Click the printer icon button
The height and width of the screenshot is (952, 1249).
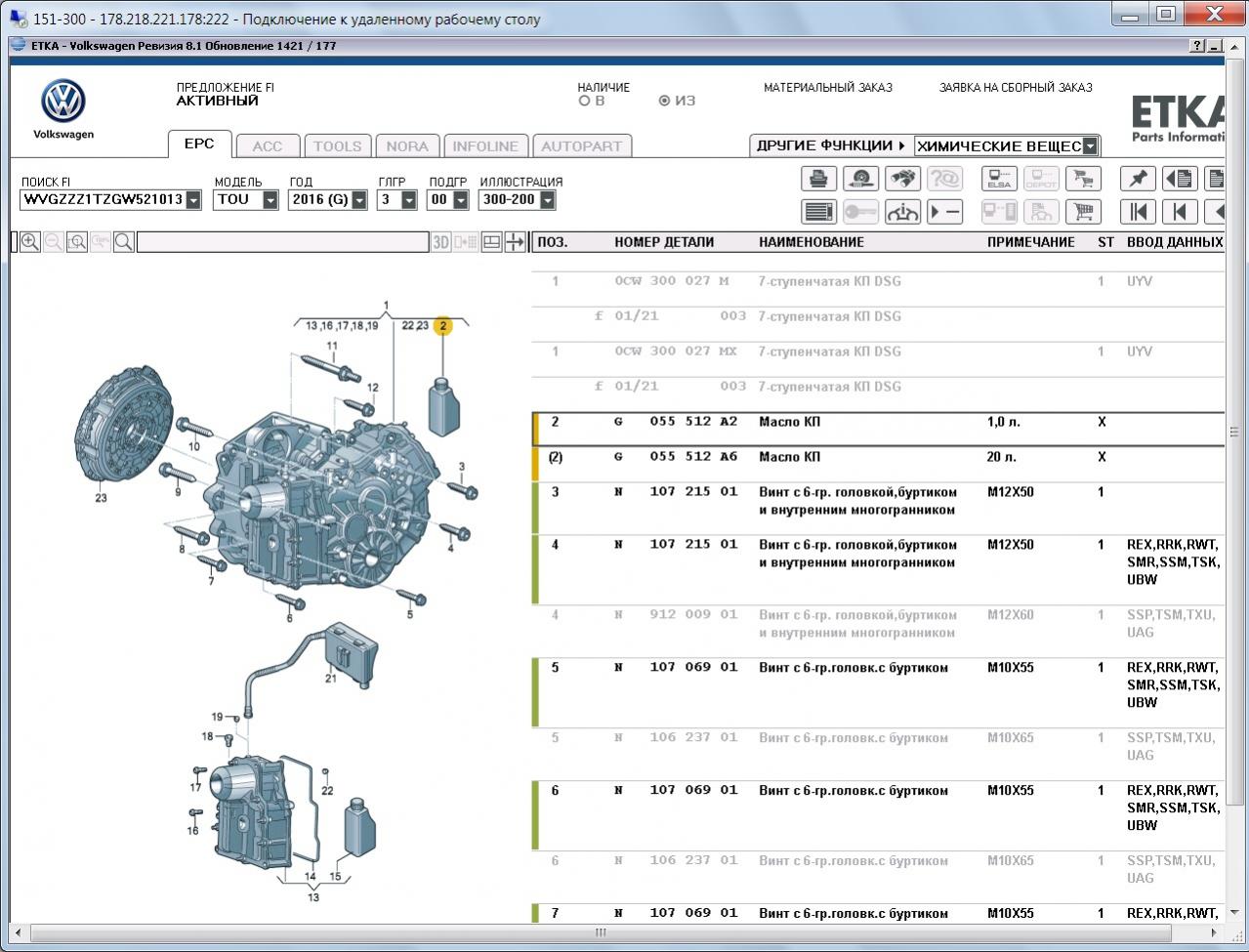(x=819, y=179)
